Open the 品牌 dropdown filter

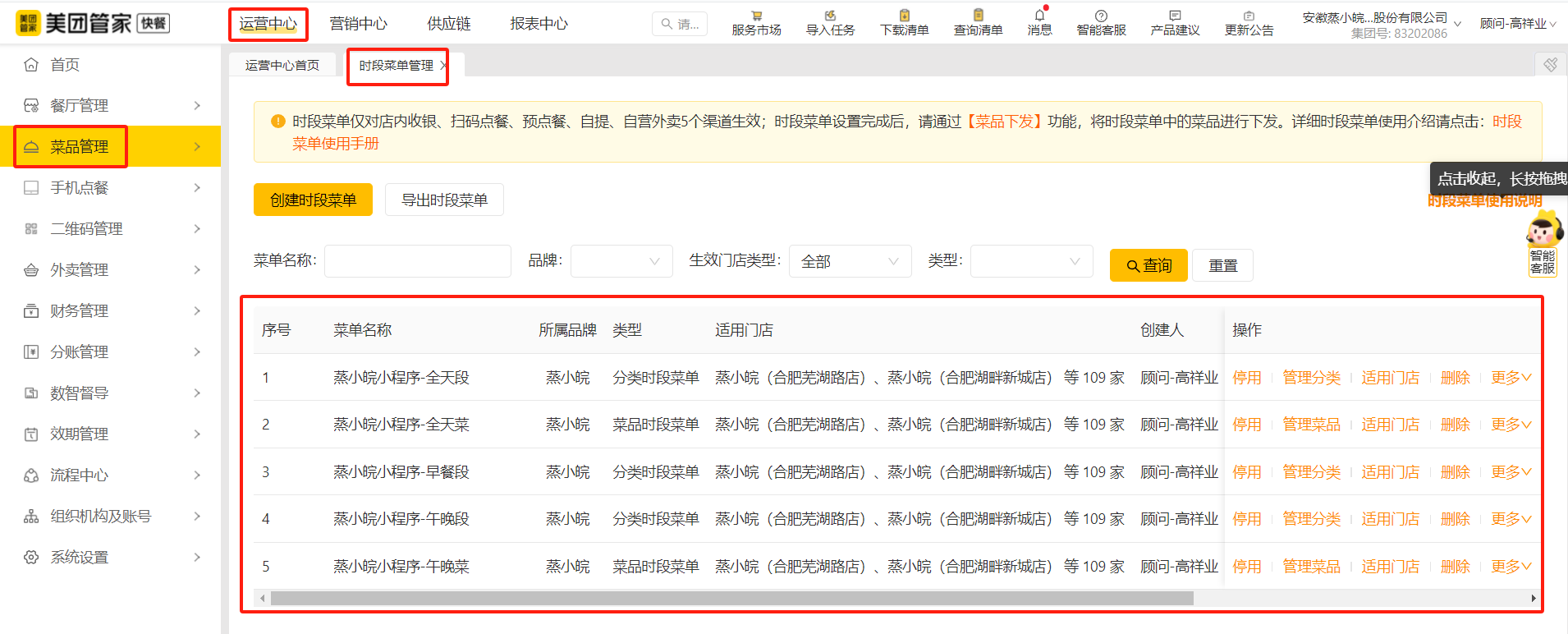click(621, 261)
